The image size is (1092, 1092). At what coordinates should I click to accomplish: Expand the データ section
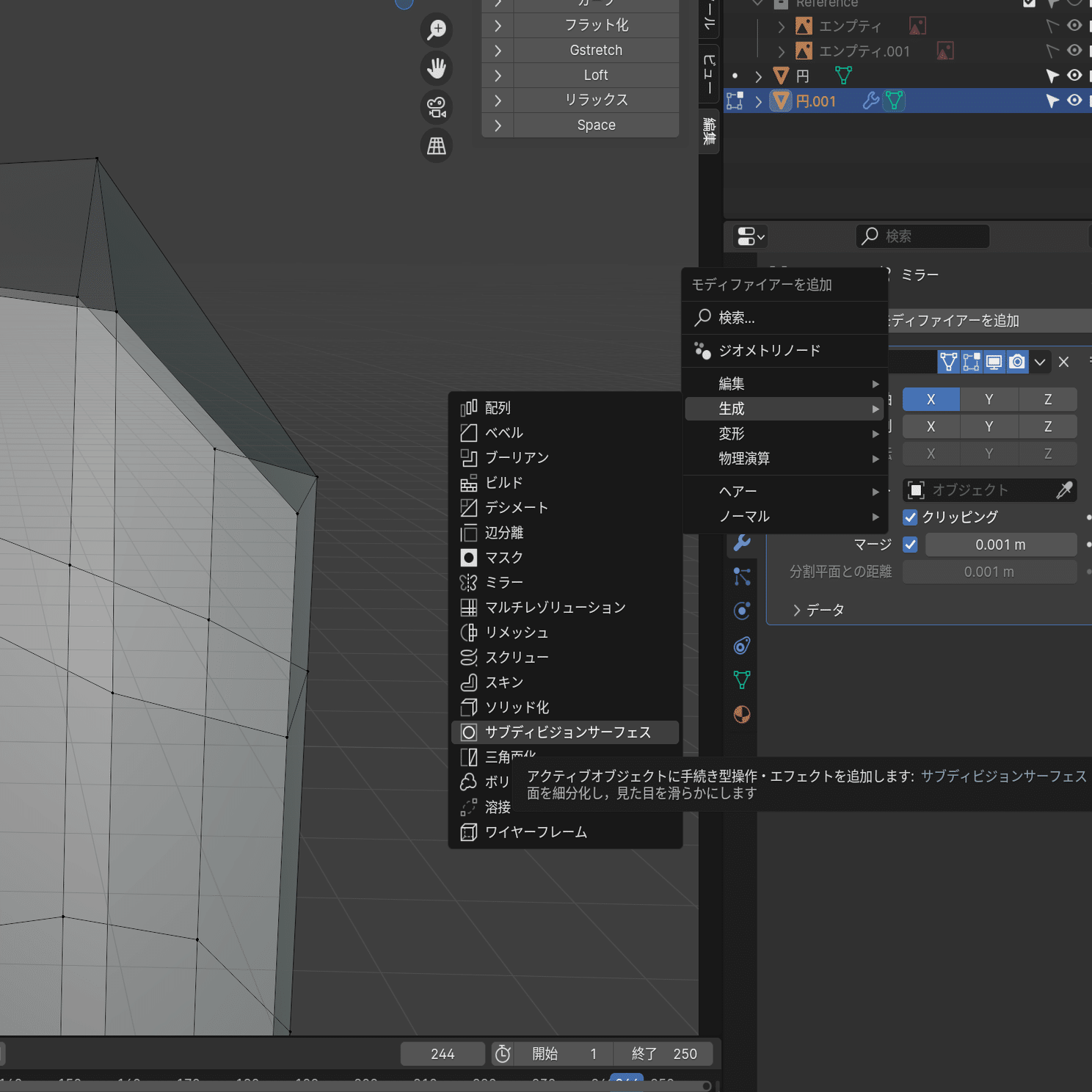(x=796, y=611)
